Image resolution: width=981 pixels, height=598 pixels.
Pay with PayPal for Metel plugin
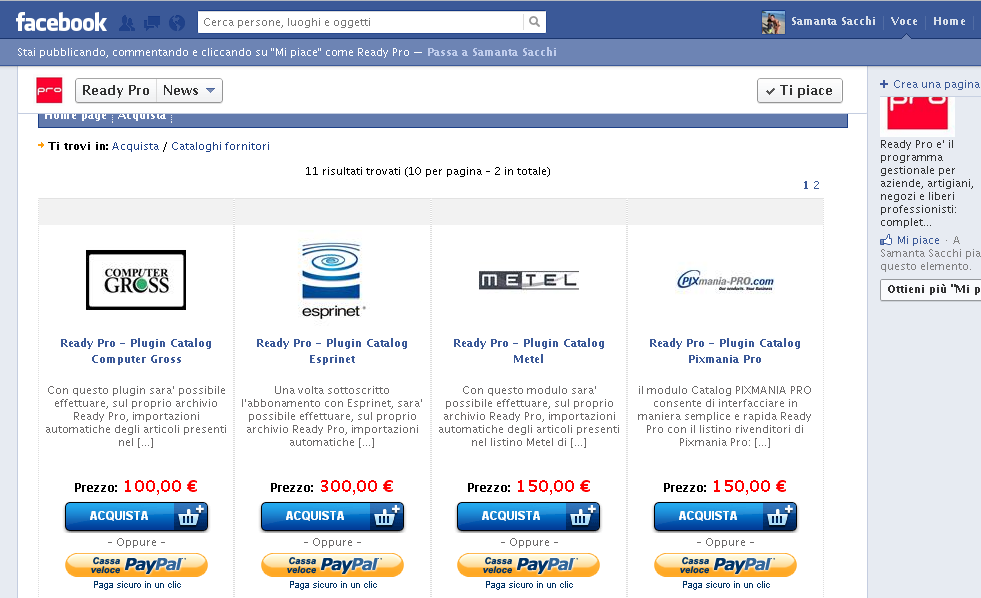click(x=529, y=565)
